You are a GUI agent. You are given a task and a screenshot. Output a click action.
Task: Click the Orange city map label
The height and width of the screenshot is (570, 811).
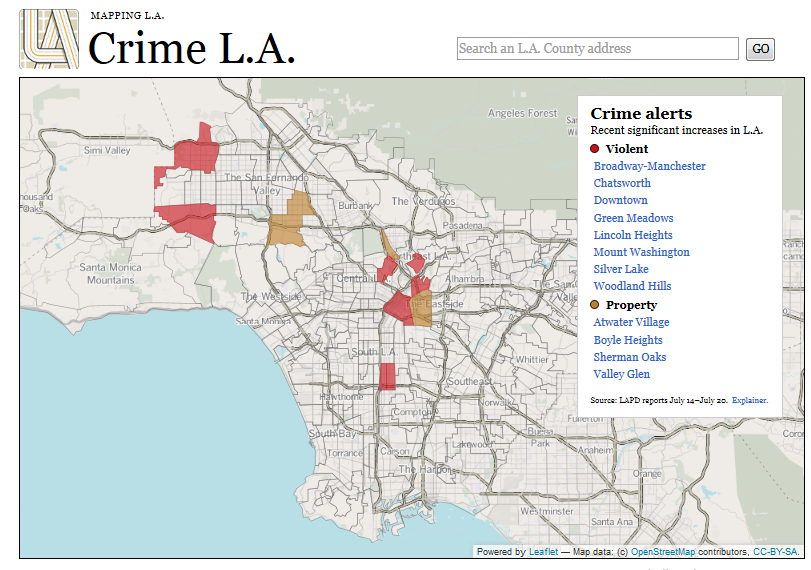coord(647,474)
